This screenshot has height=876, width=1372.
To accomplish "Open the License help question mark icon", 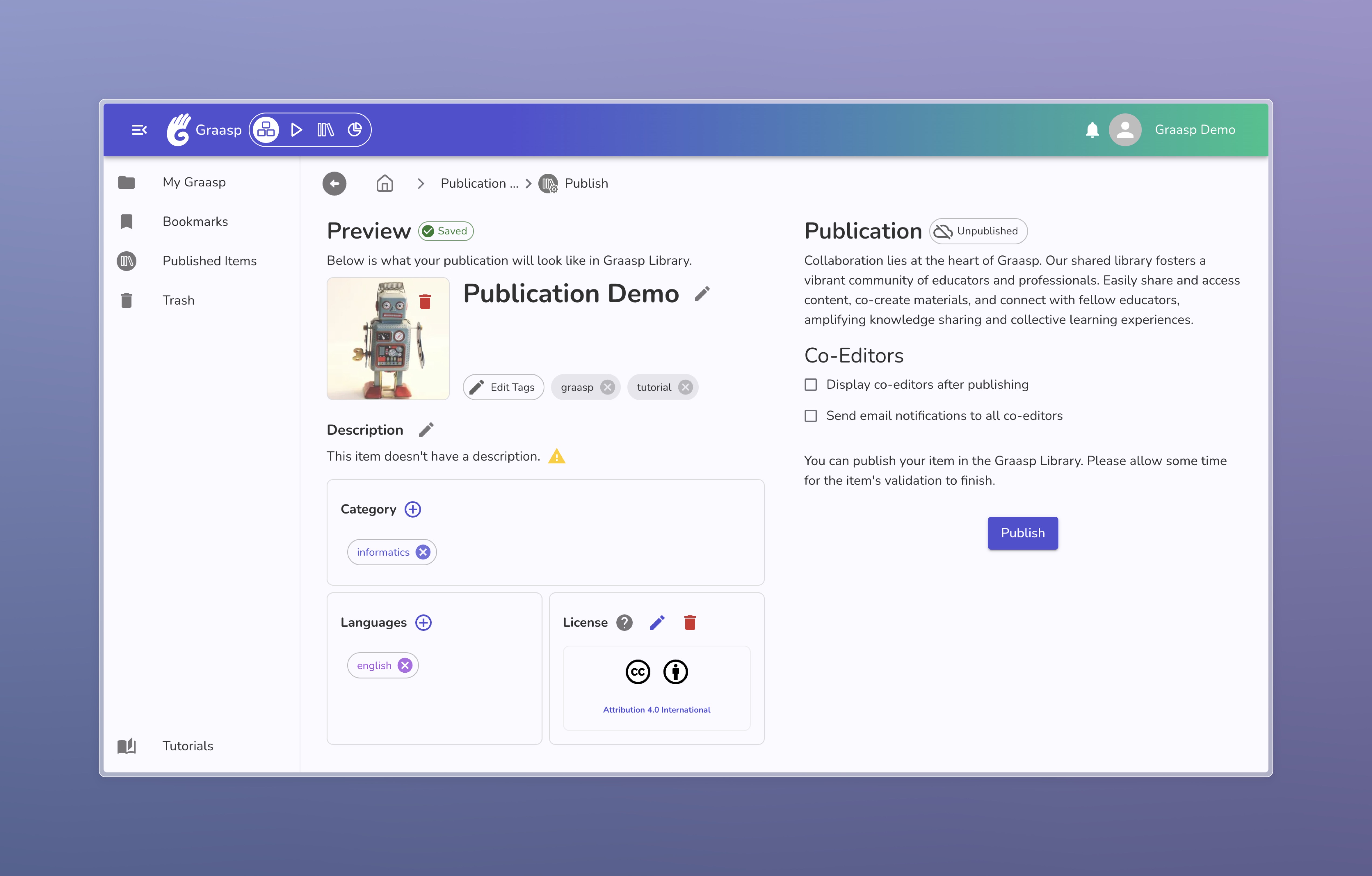I will (625, 622).
